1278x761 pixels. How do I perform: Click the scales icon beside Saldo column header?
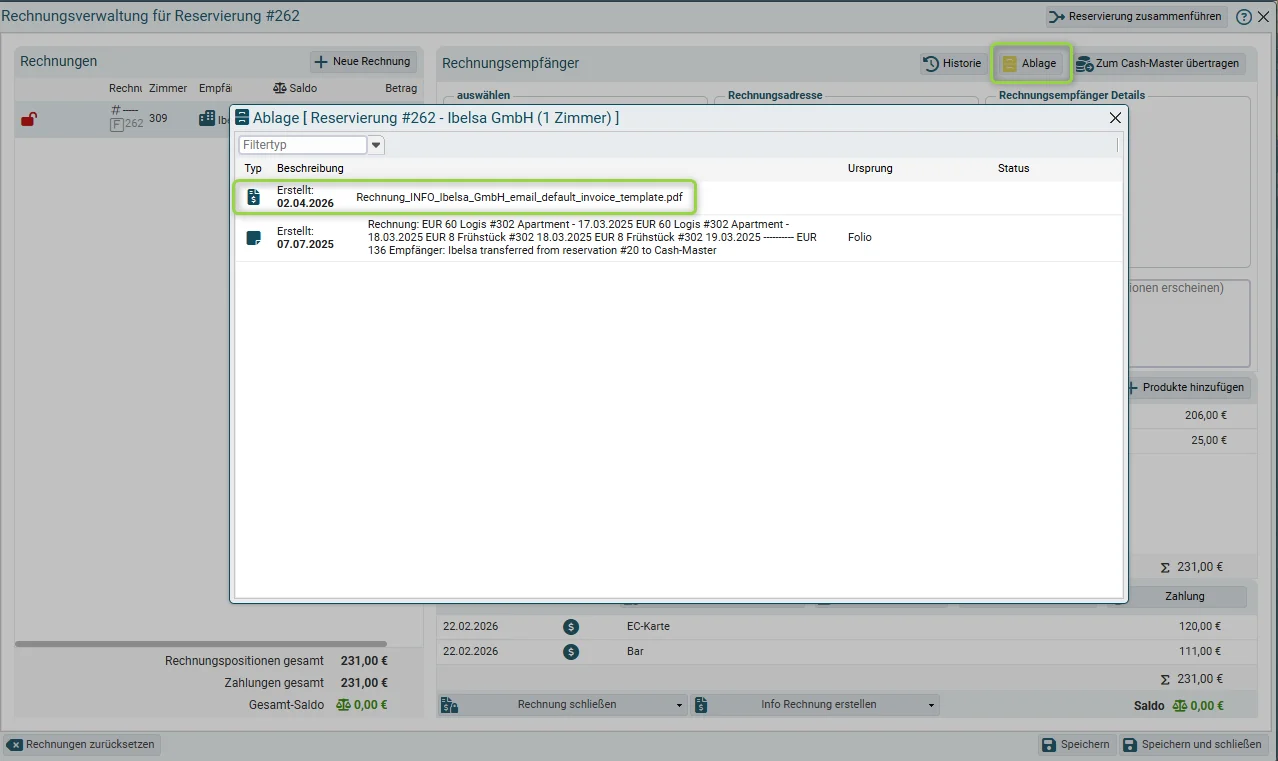click(279, 89)
